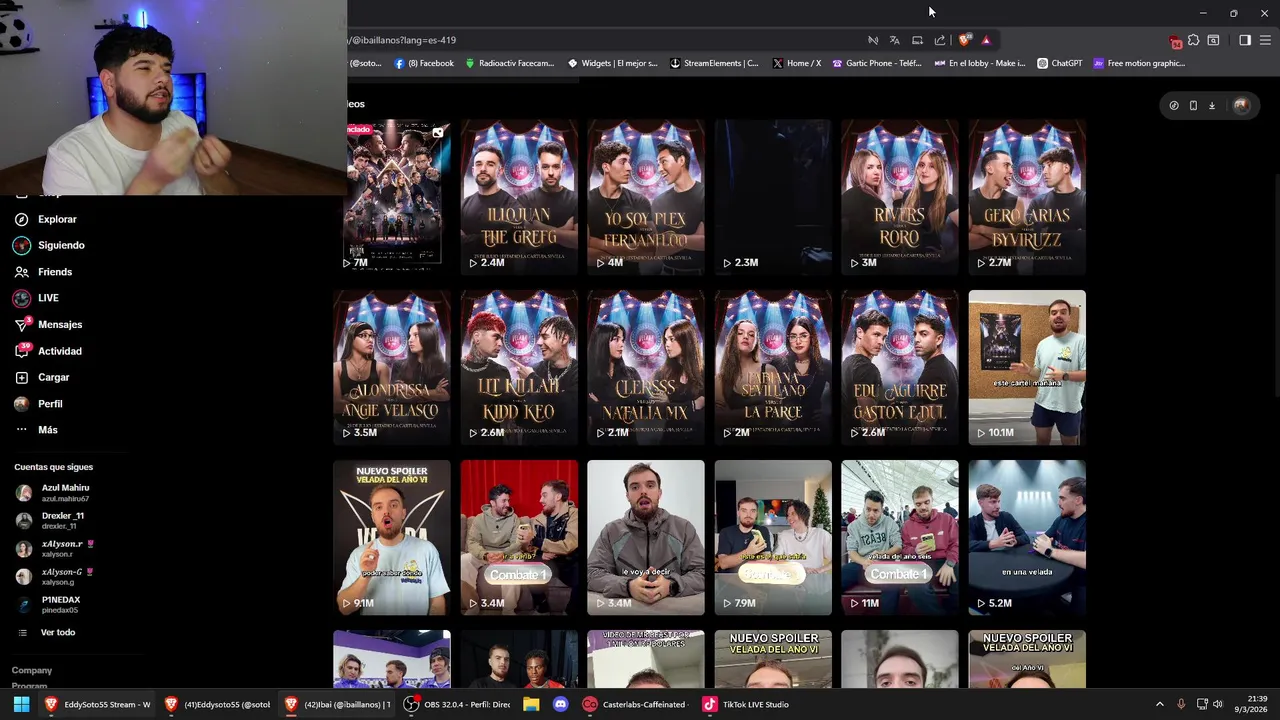This screenshot has height=720, width=1280.
Task: Play the Gero Arias vs ByViruzz video
Action: (1027, 197)
